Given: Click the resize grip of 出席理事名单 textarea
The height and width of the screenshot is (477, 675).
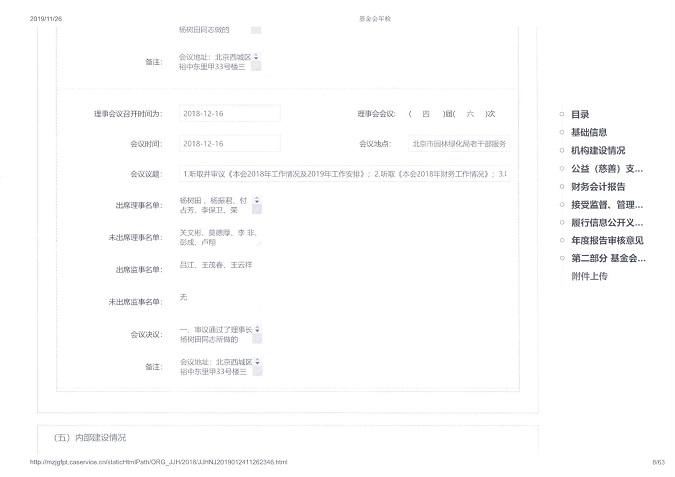Looking at the screenshot, I should 257,210.
